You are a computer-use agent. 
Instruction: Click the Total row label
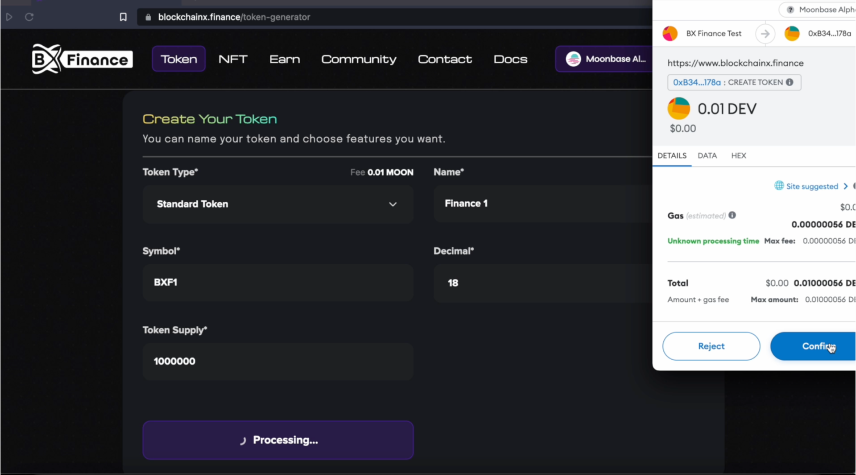click(x=677, y=283)
